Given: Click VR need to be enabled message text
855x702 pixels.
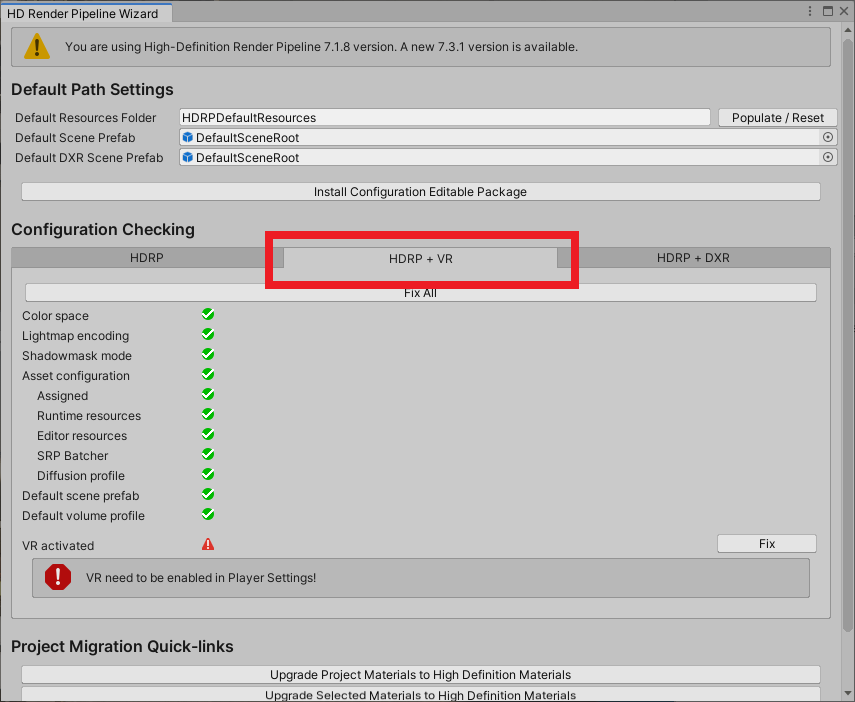Looking at the screenshot, I should click(x=201, y=578).
